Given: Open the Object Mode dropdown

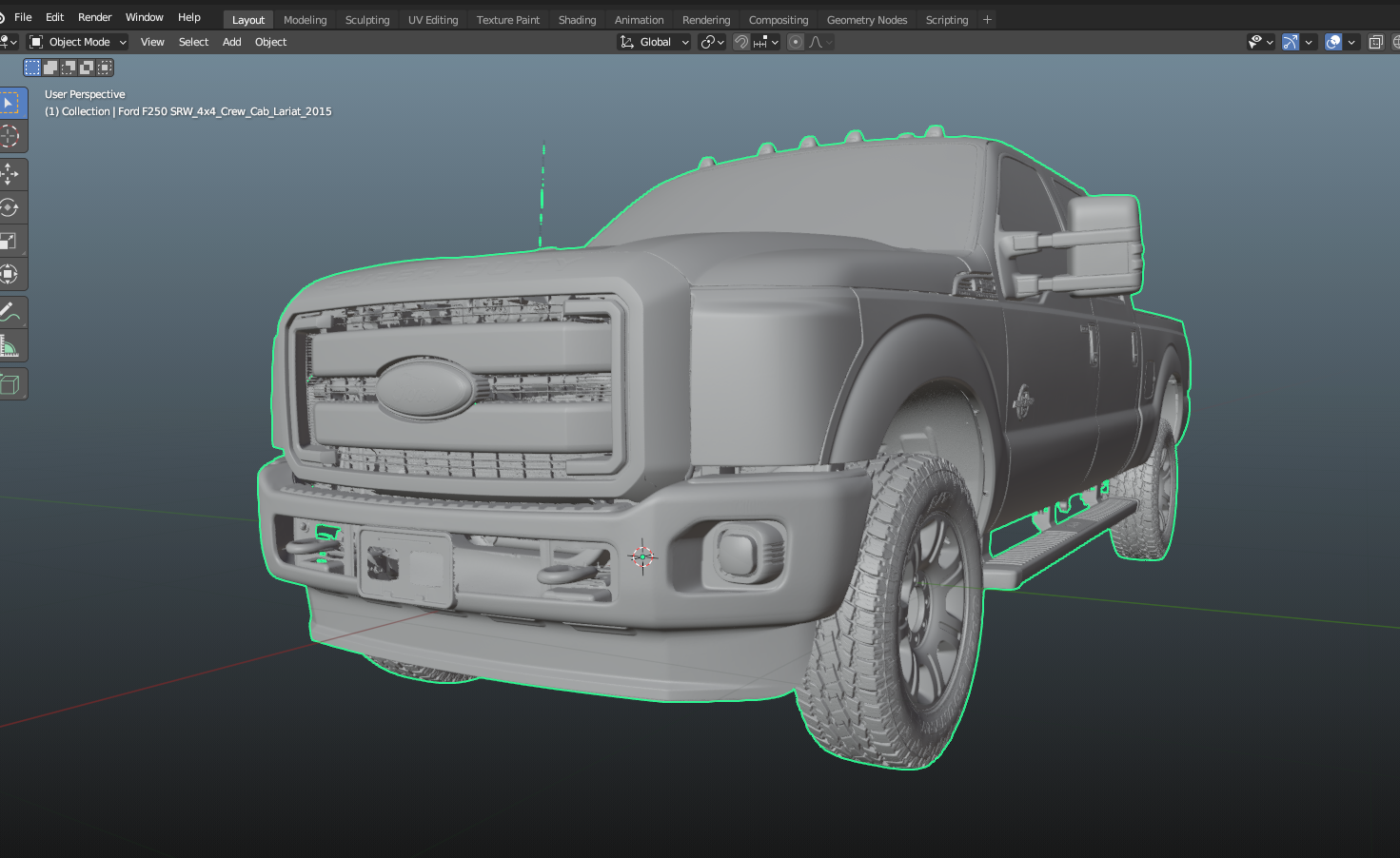Looking at the screenshot, I should pyautogui.click(x=77, y=42).
